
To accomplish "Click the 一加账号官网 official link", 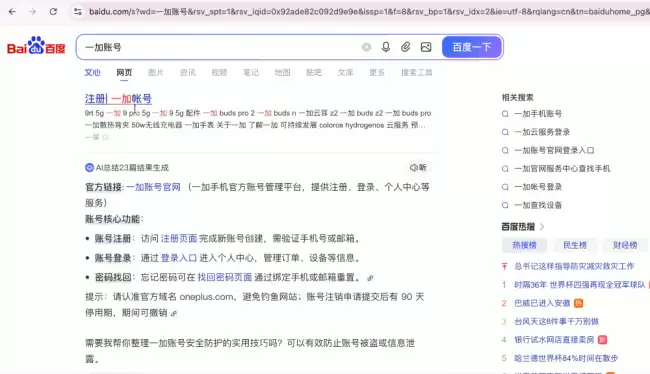I will pyautogui.click(x=153, y=187).
